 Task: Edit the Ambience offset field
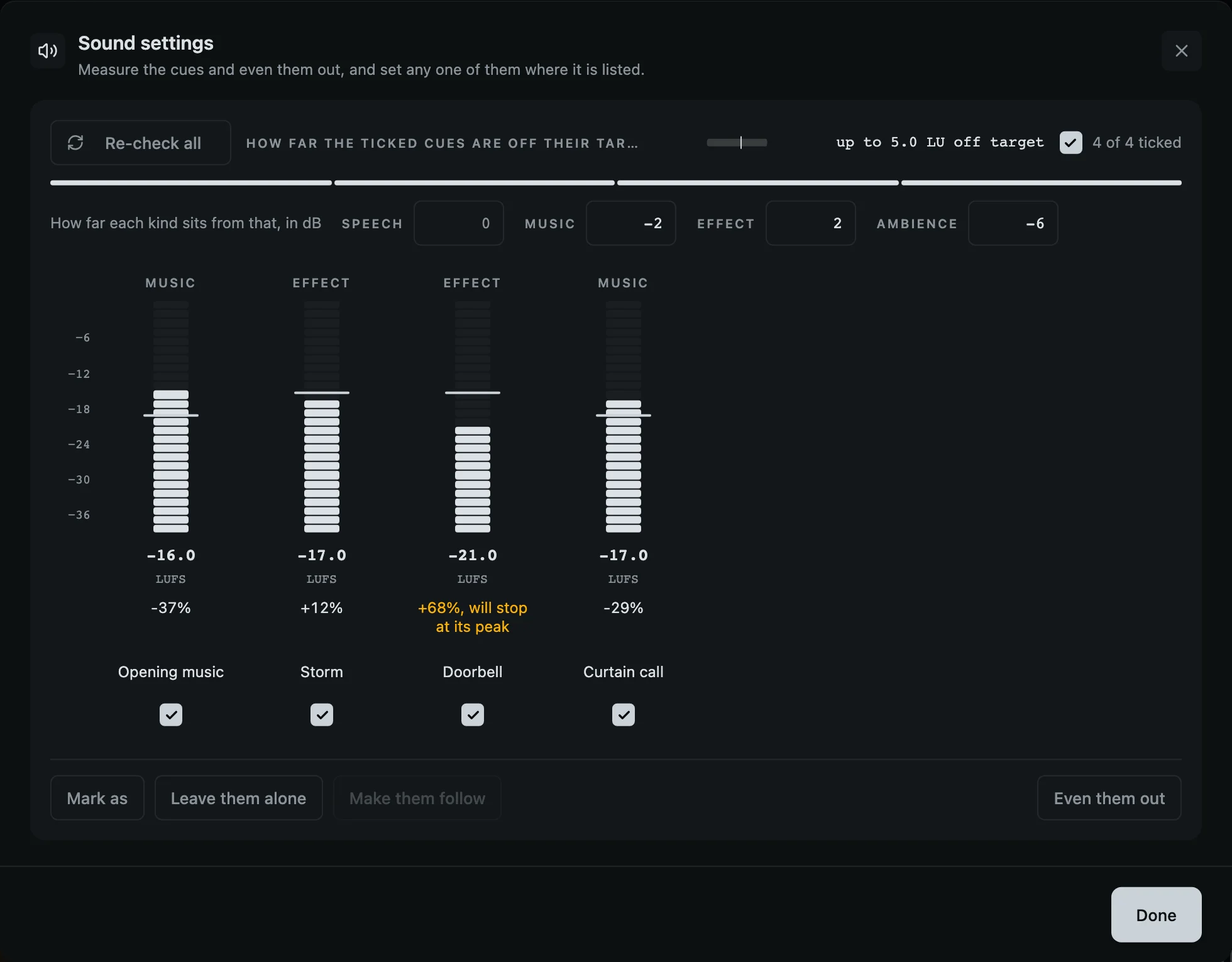click(x=1013, y=223)
